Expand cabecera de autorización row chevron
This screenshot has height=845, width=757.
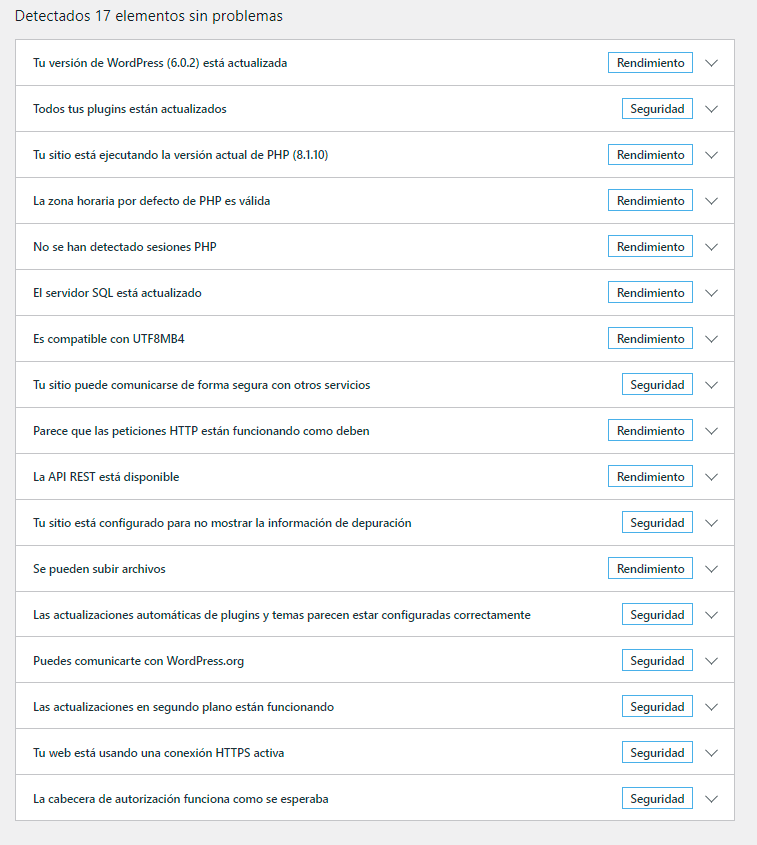click(x=711, y=799)
